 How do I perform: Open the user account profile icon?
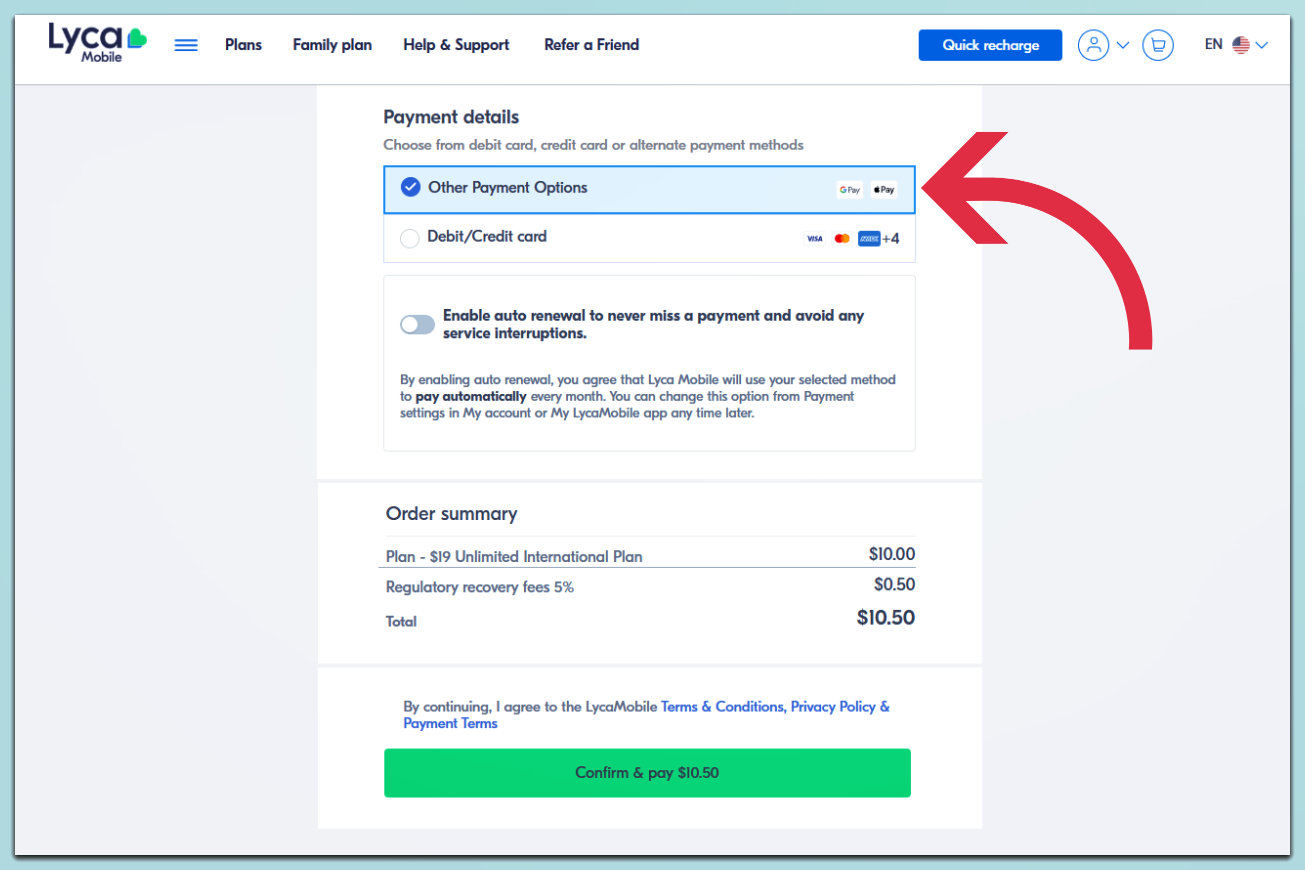[x=1093, y=45]
